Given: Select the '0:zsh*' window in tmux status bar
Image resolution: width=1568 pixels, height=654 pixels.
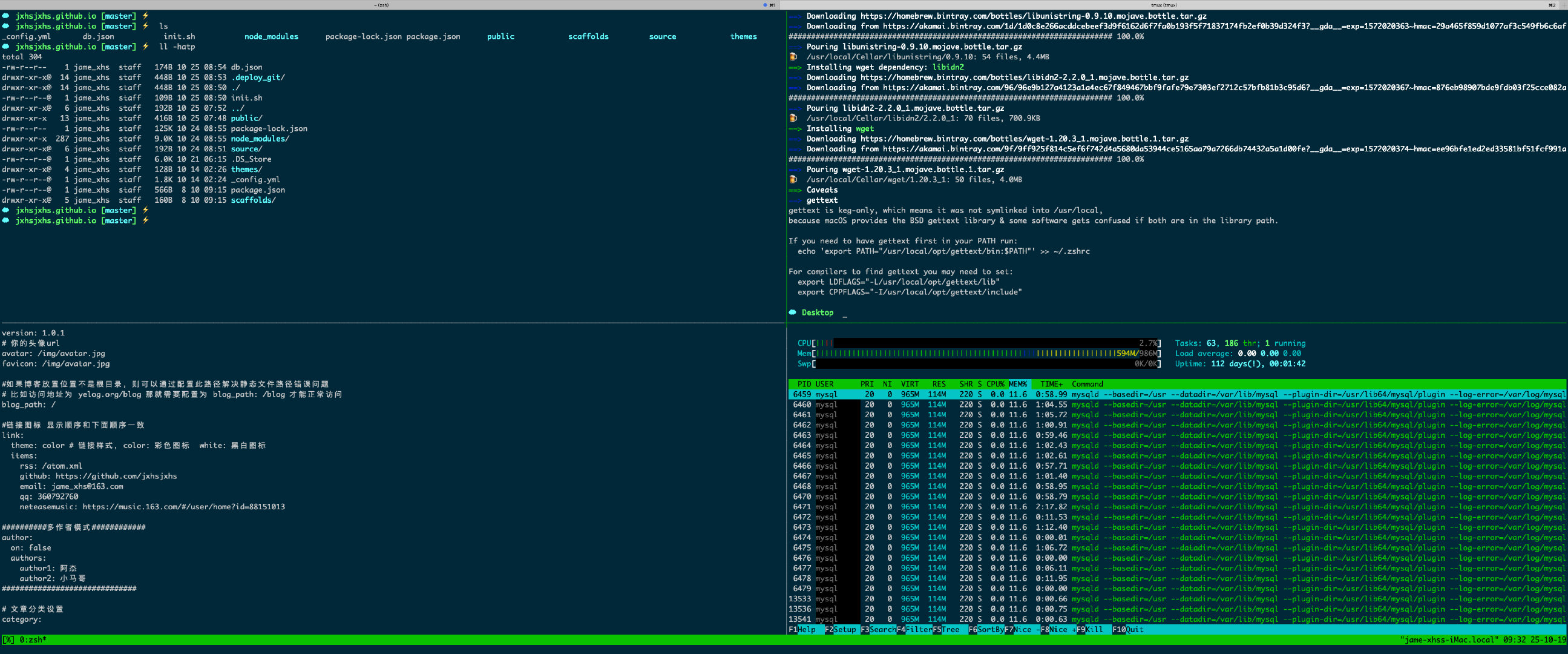Looking at the screenshot, I should click(33, 639).
